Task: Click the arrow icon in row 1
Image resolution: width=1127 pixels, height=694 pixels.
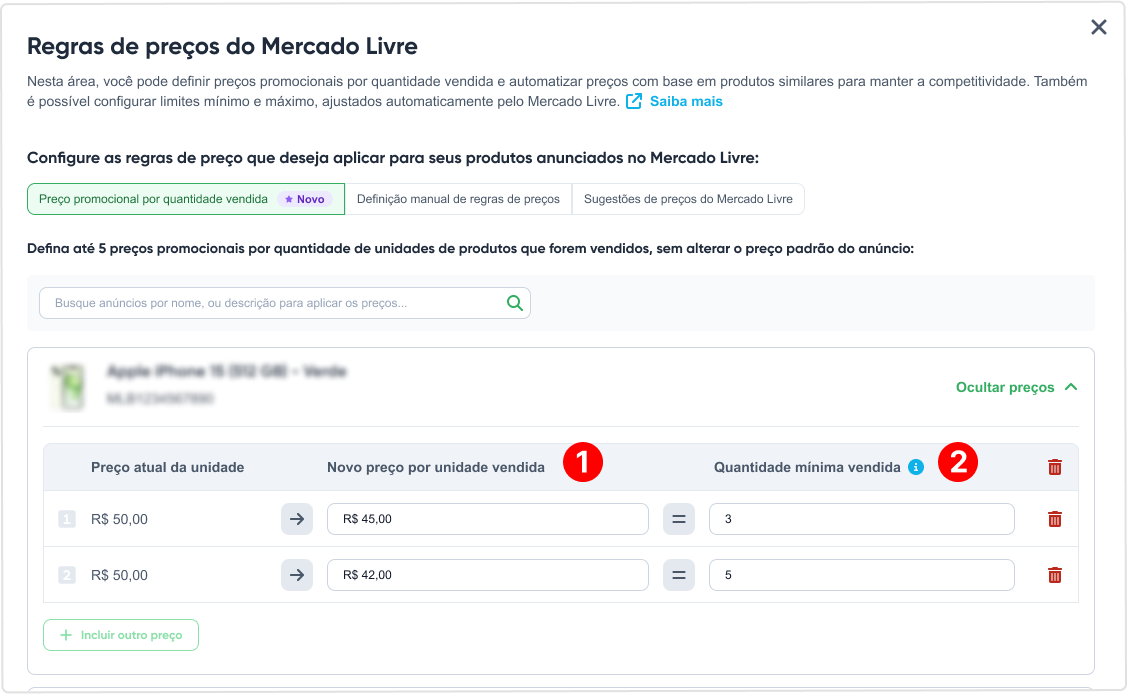Action: [x=297, y=519]
